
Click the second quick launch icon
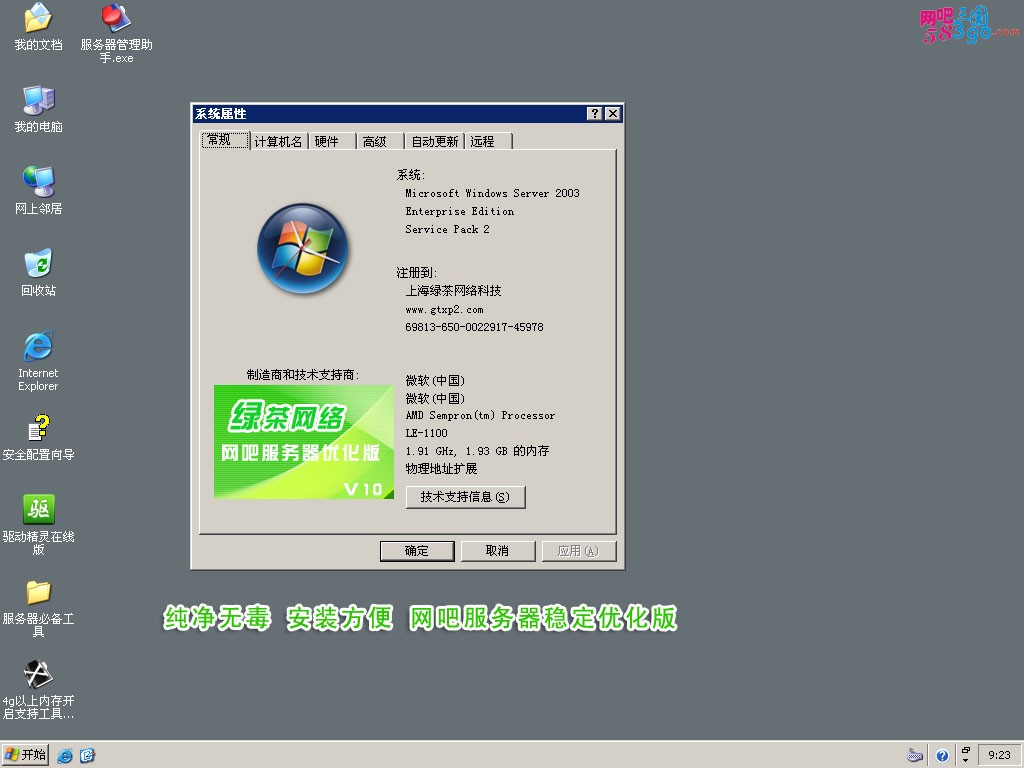click(88, 756)
